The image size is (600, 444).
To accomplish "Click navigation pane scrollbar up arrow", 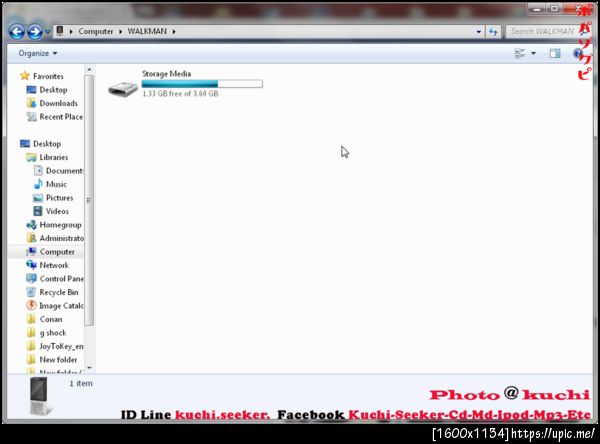I will (89, 70).
